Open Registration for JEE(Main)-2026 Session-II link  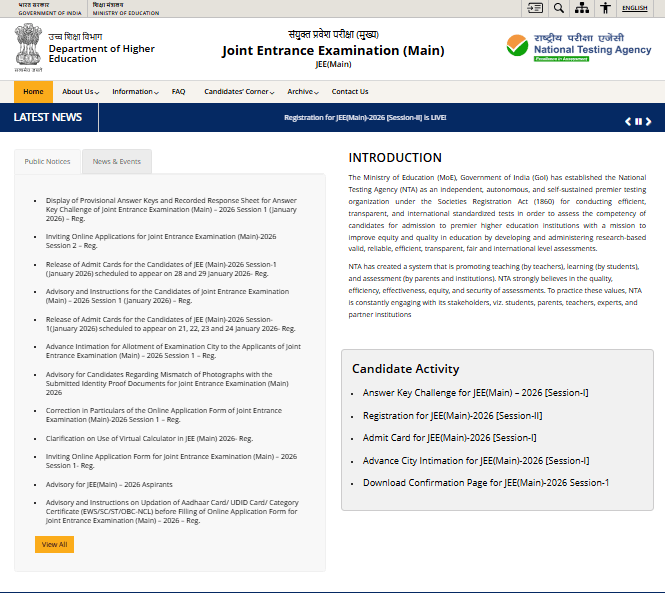[x=453, y=416]
